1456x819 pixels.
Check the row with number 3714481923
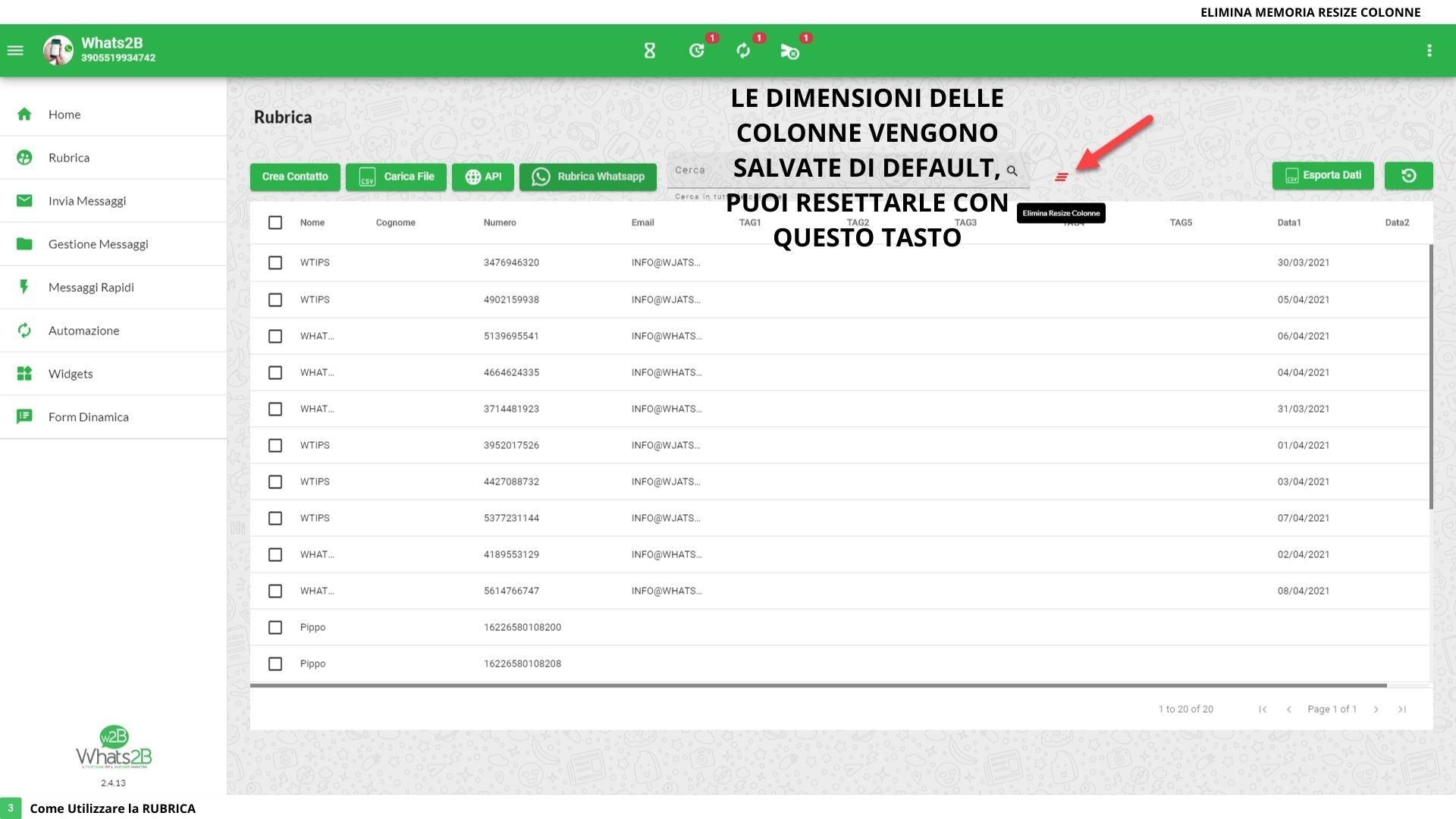(275, 409)
